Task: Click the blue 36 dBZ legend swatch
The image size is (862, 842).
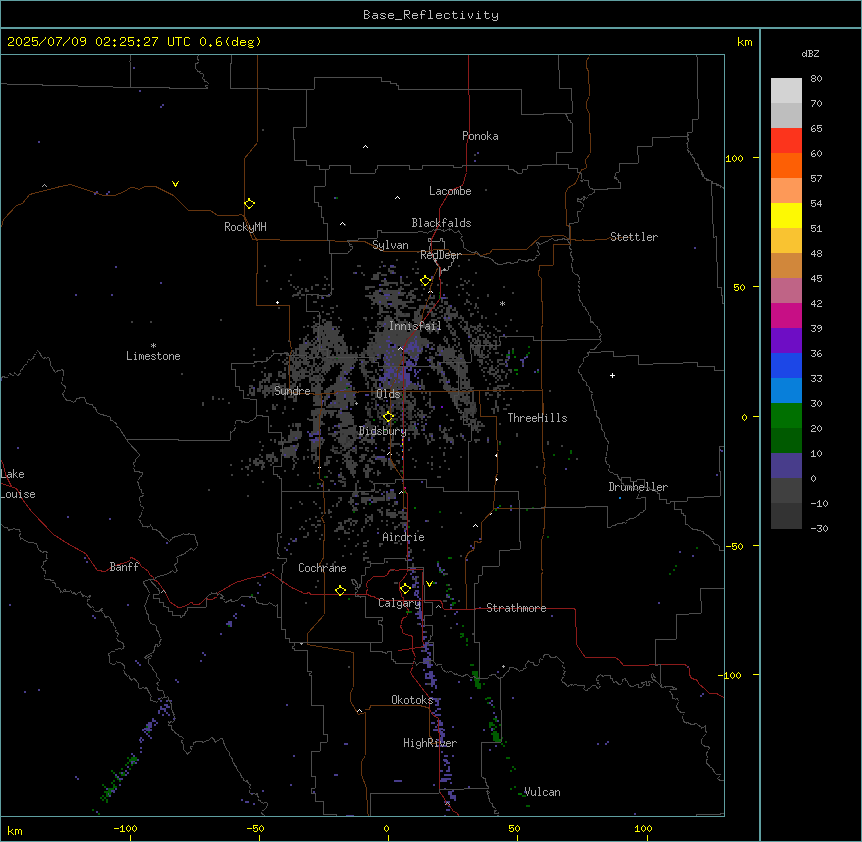Action: (786, 365)
